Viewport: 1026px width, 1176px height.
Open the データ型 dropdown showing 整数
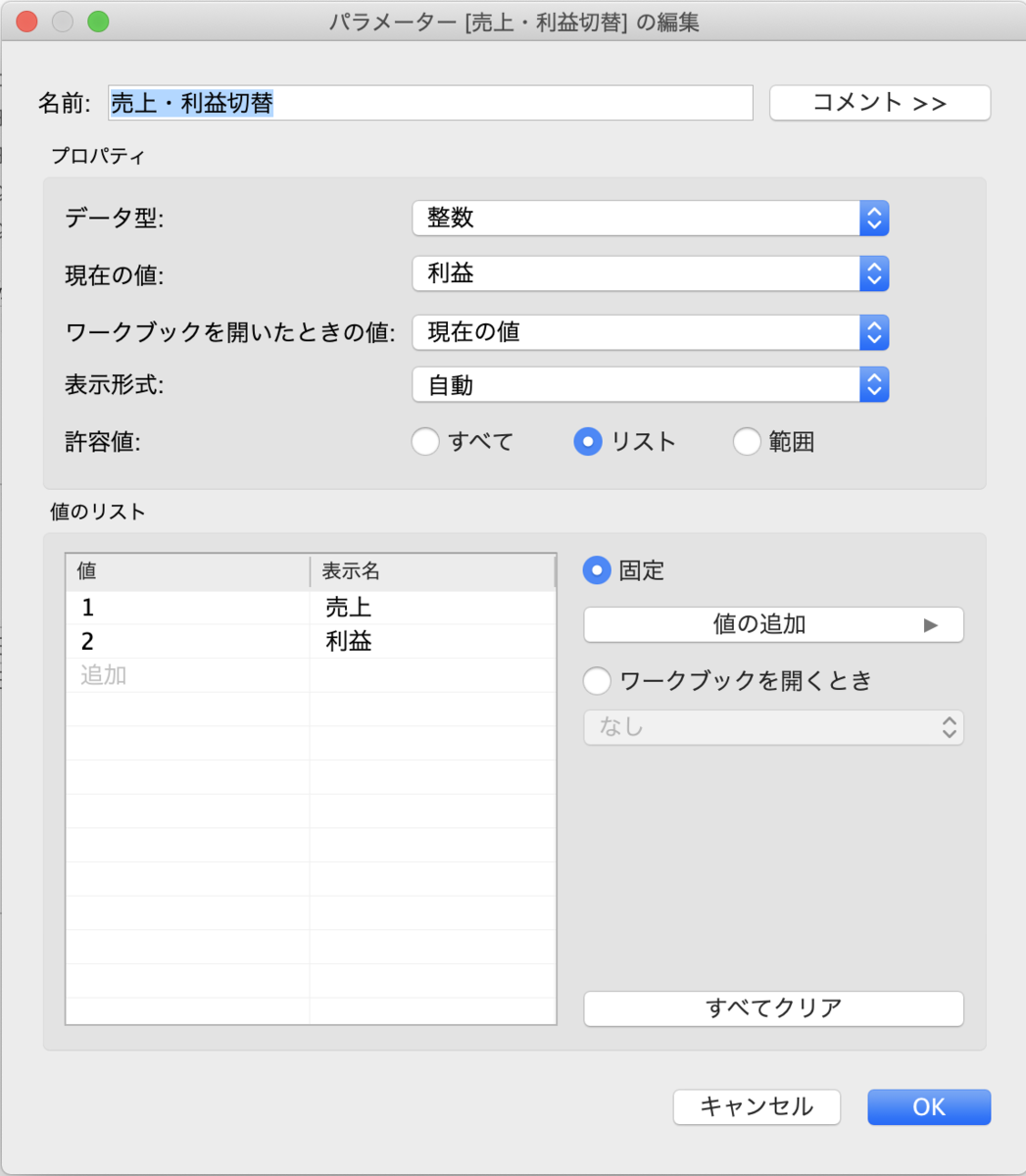[651, 218]
